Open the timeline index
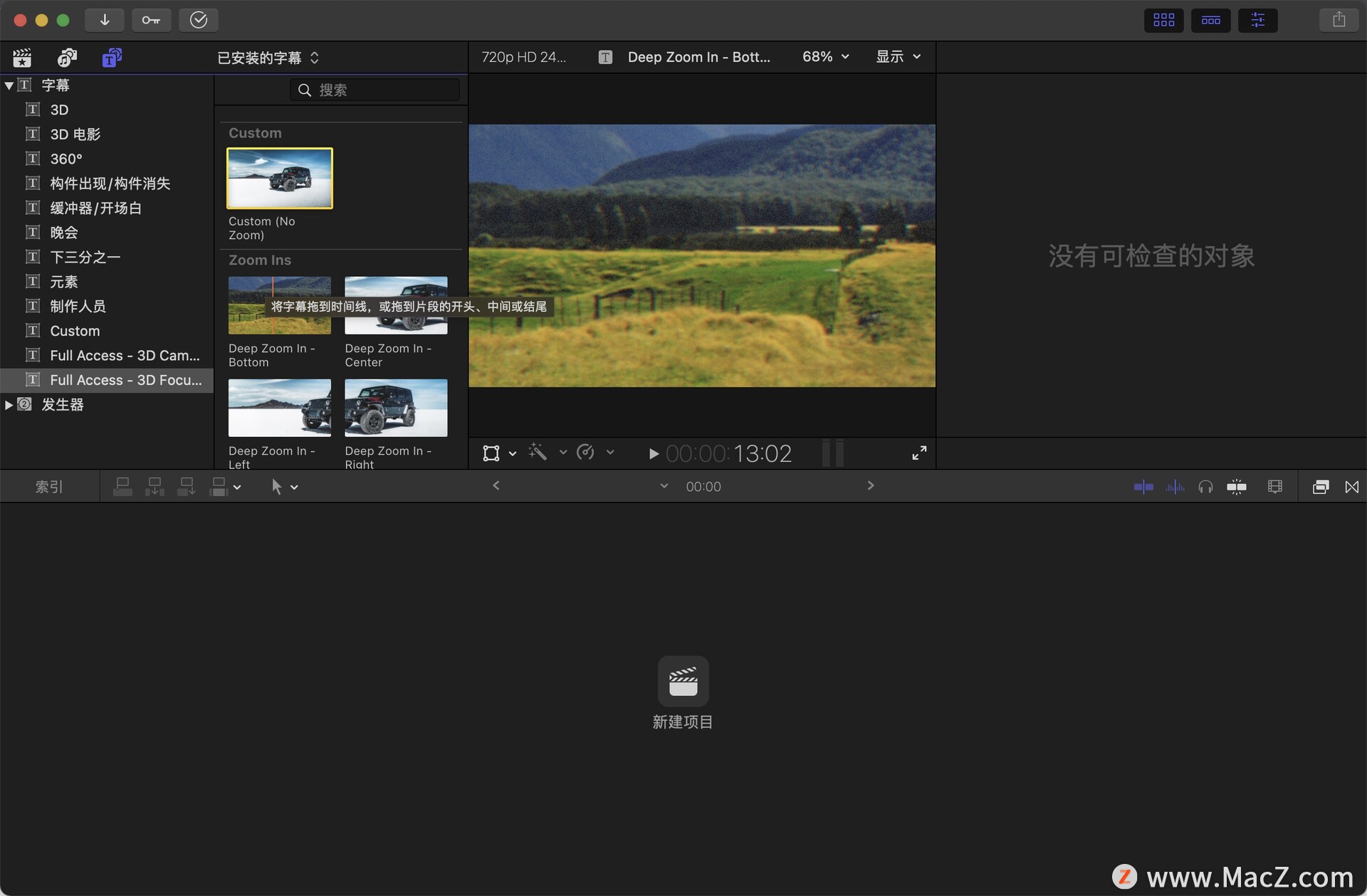The image size is (1367, 896). click(49, 487)
